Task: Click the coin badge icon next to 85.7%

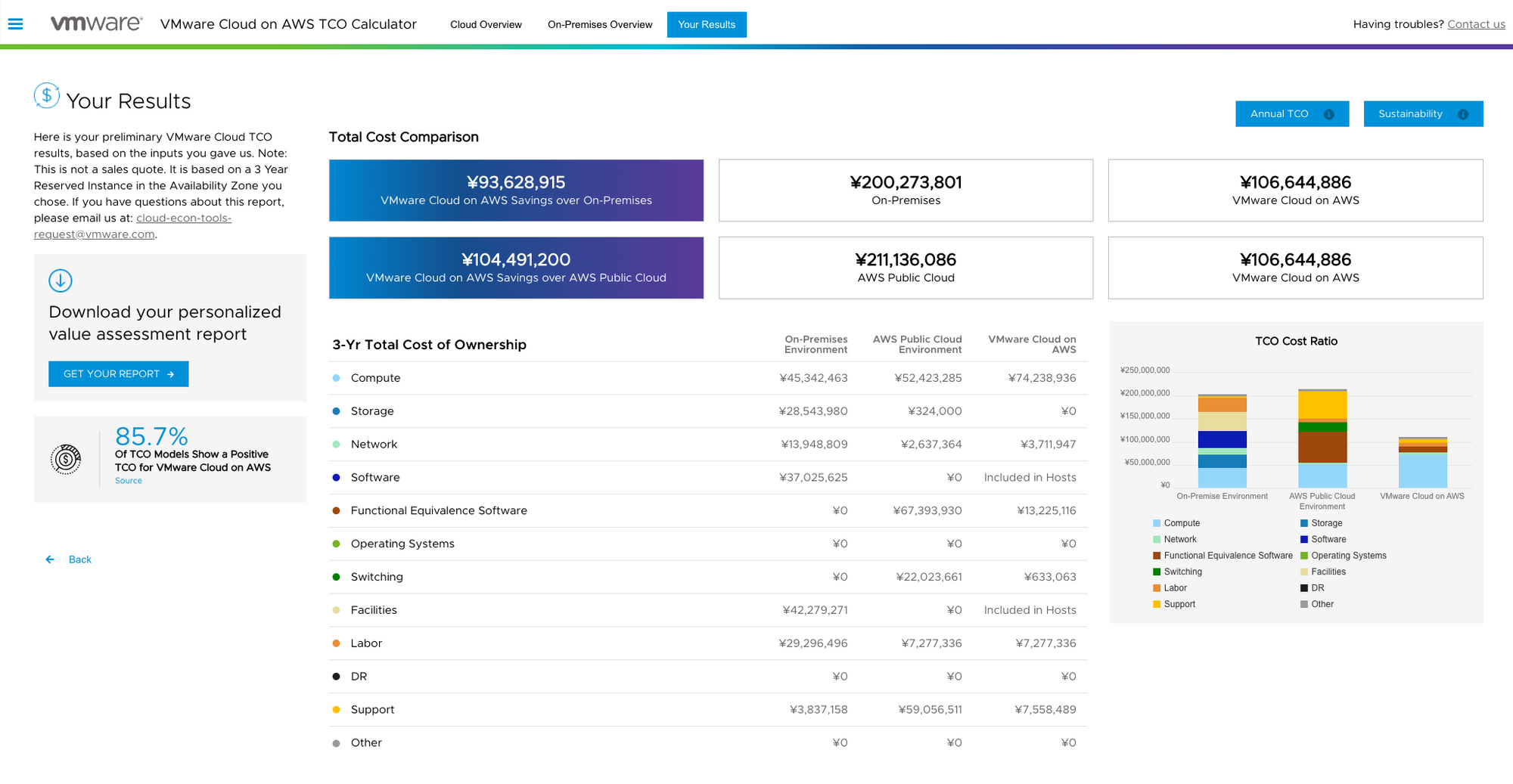Action: pos(67,457)
